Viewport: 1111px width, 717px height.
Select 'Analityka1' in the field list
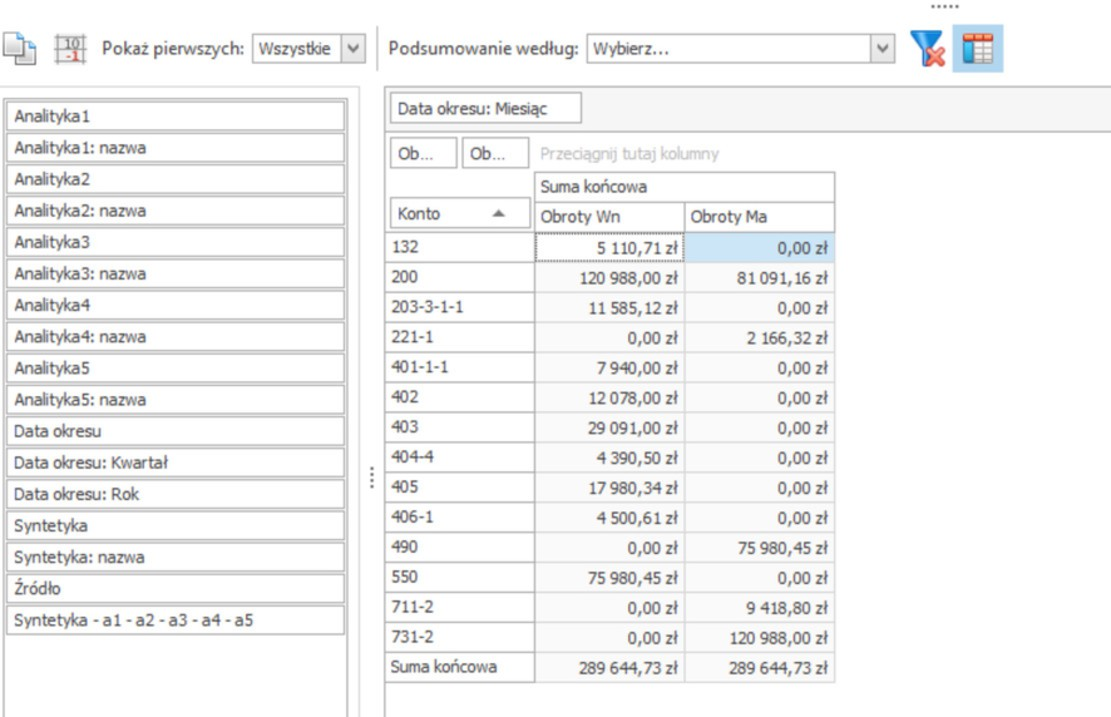[175, 116]
